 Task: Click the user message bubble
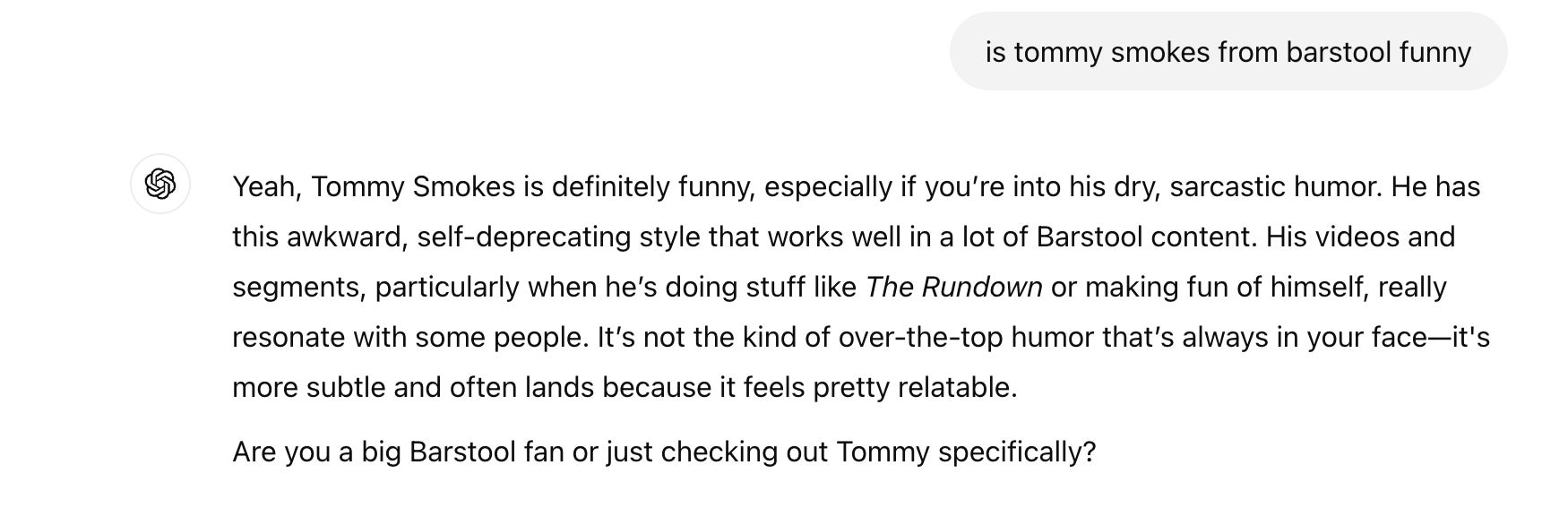point(1228,52)
